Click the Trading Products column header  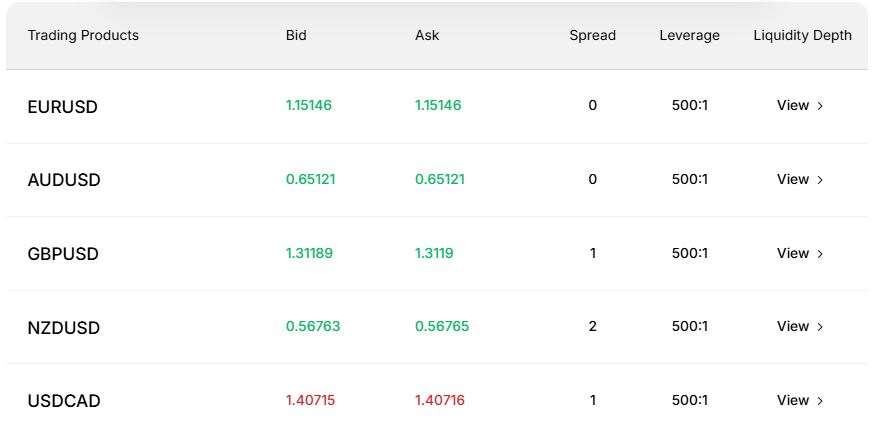83,35
